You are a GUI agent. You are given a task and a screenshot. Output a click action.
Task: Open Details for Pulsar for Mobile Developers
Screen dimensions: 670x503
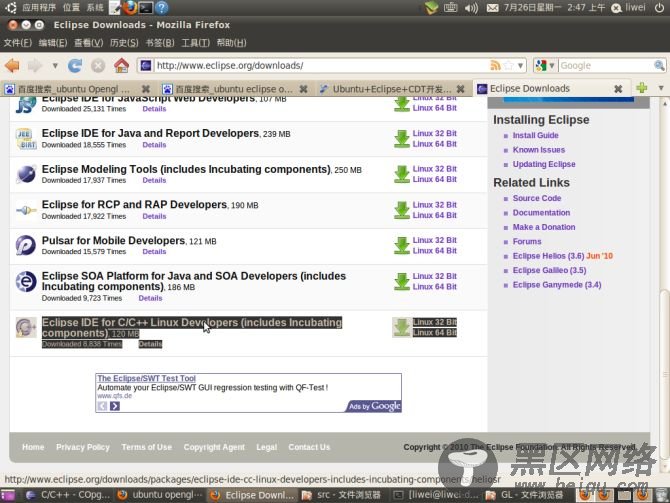click(154, 252)
